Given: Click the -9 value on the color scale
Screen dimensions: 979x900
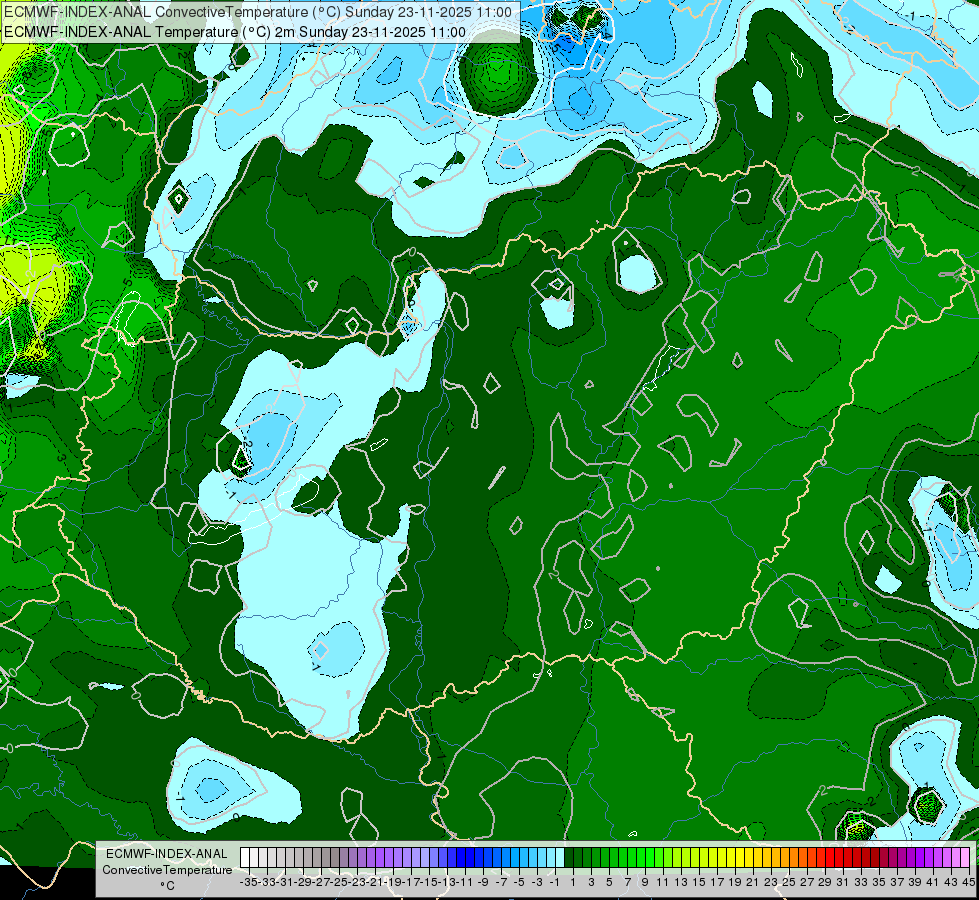Looking at the screenshot, I should [483, 883].
